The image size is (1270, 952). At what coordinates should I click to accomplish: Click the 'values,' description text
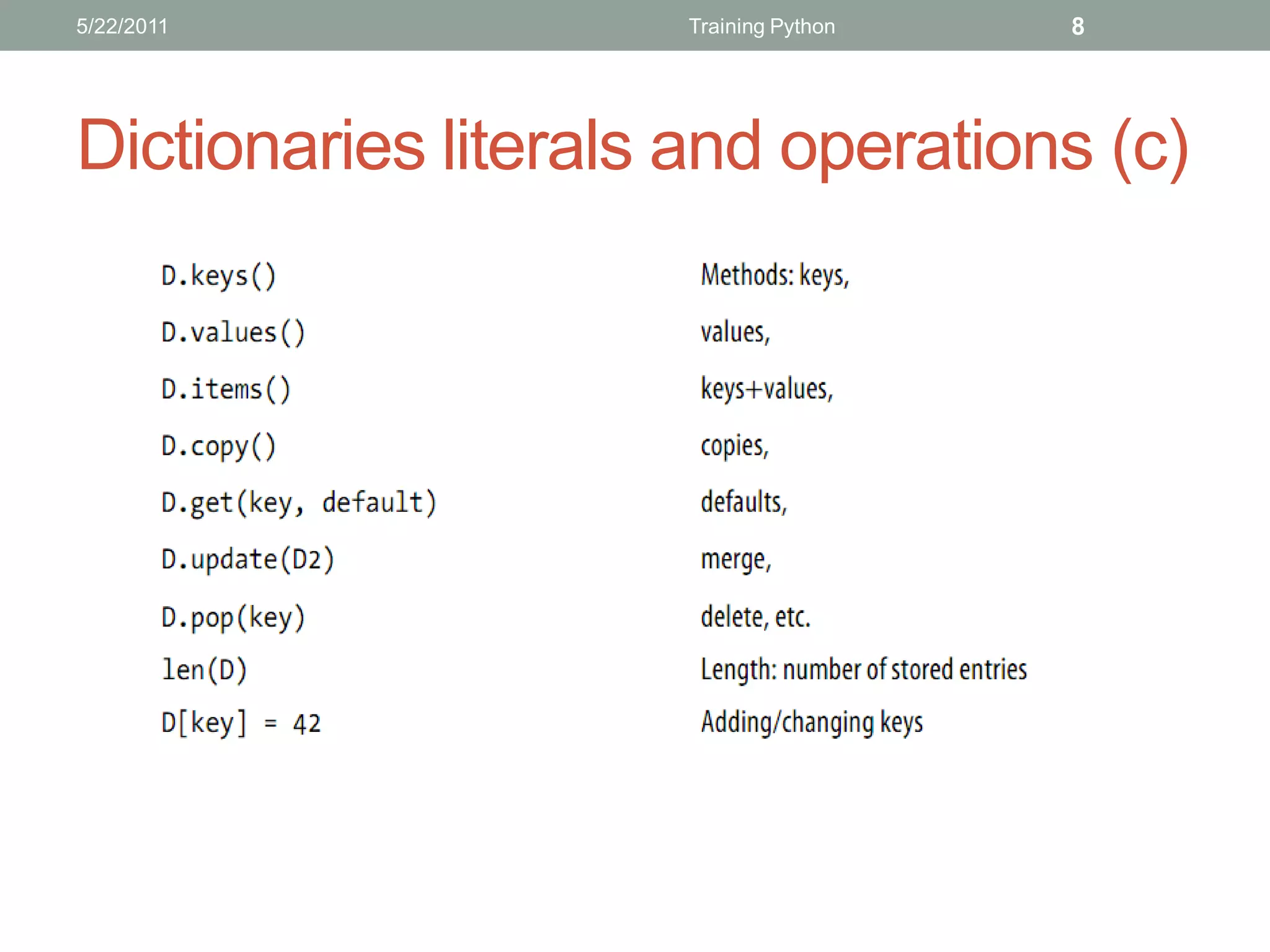735,333
